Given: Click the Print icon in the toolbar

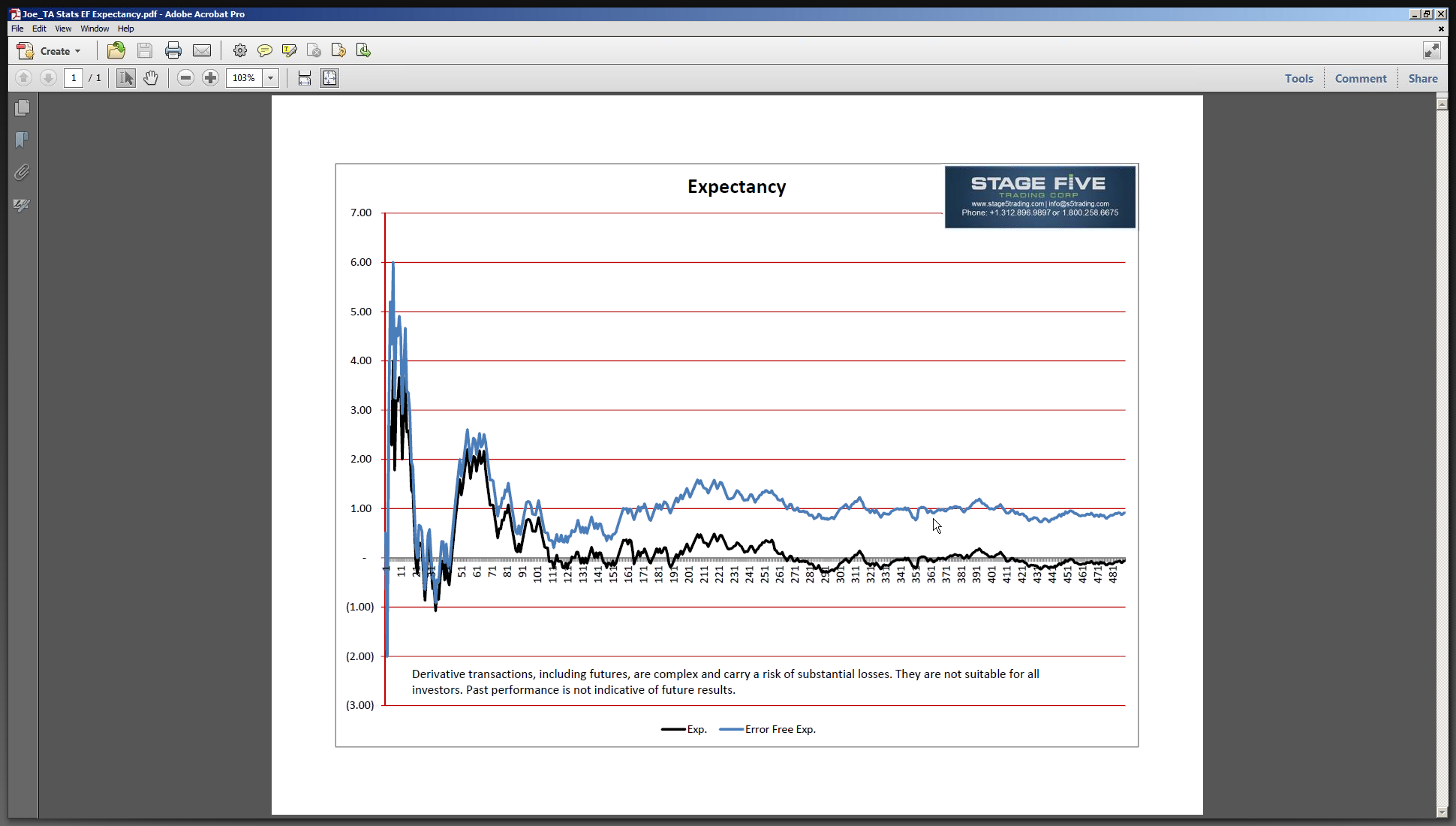Looking at the screenshot, I should (x=173, y=50).
